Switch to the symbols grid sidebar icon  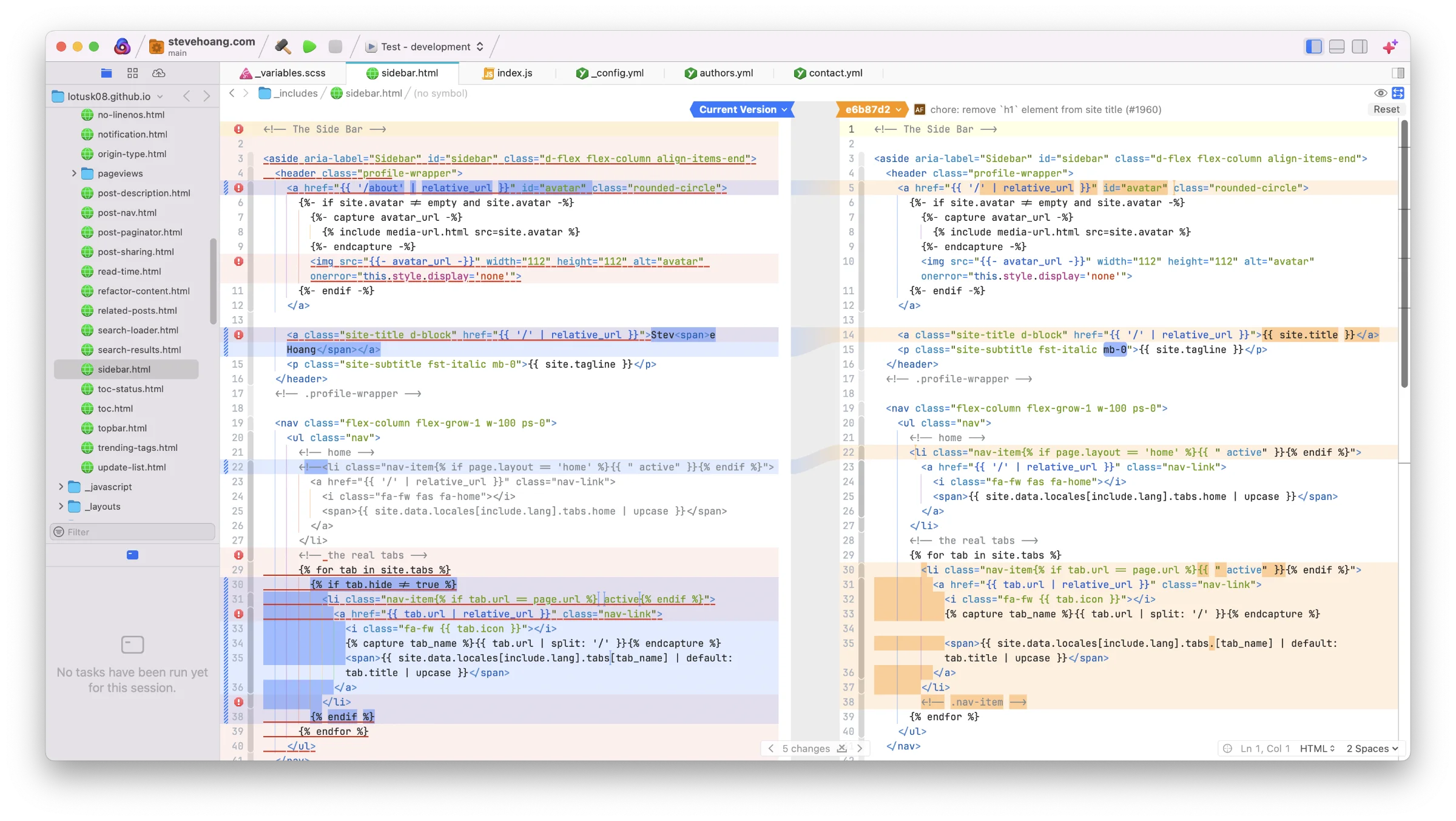(132, 73)
